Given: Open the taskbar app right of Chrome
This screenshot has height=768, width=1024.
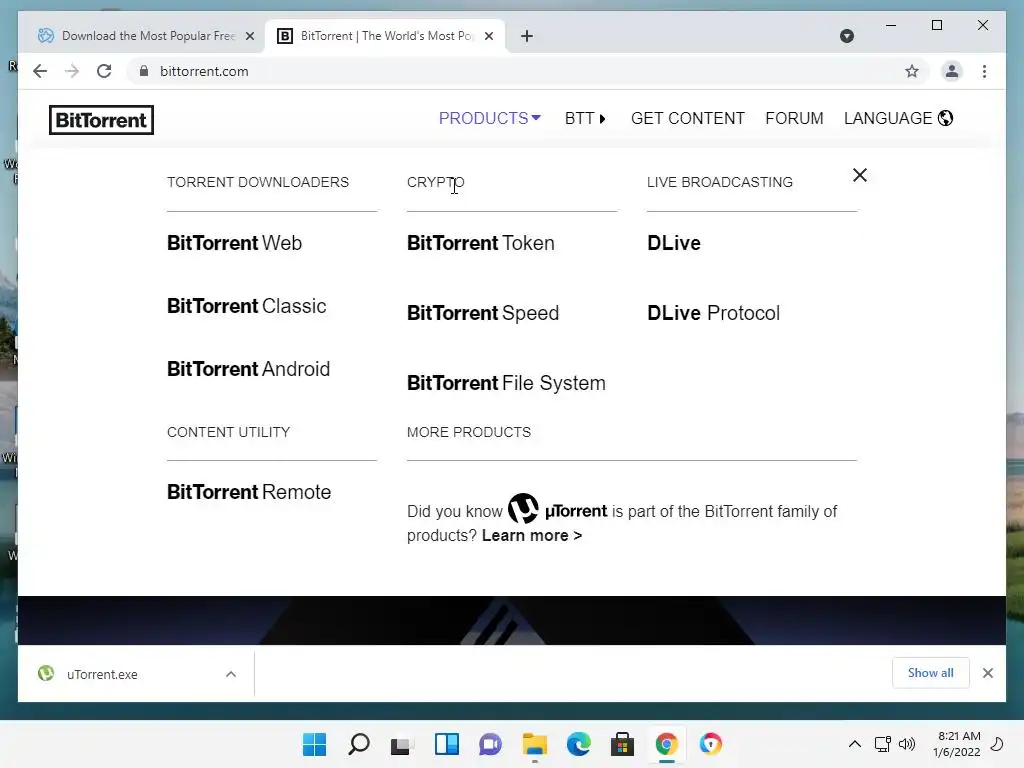Looking at the screenshot, I should click(x=711, y=744).
